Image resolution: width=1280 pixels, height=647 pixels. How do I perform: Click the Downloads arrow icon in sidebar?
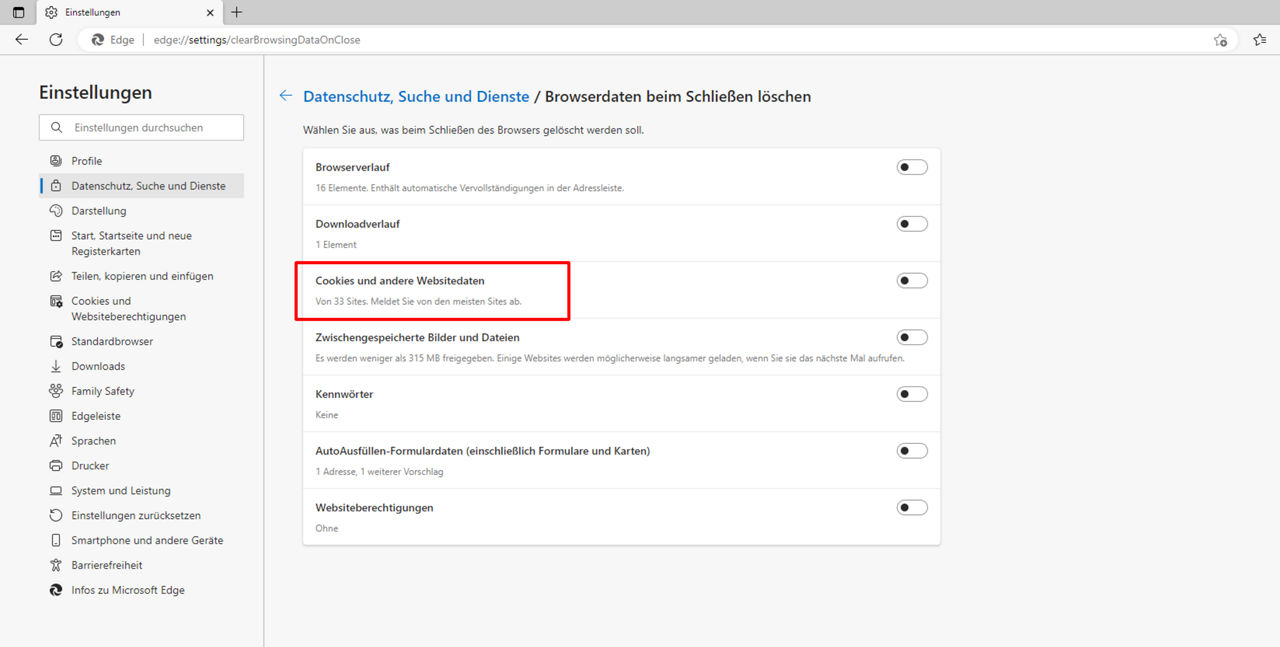[x=56, y=365]
